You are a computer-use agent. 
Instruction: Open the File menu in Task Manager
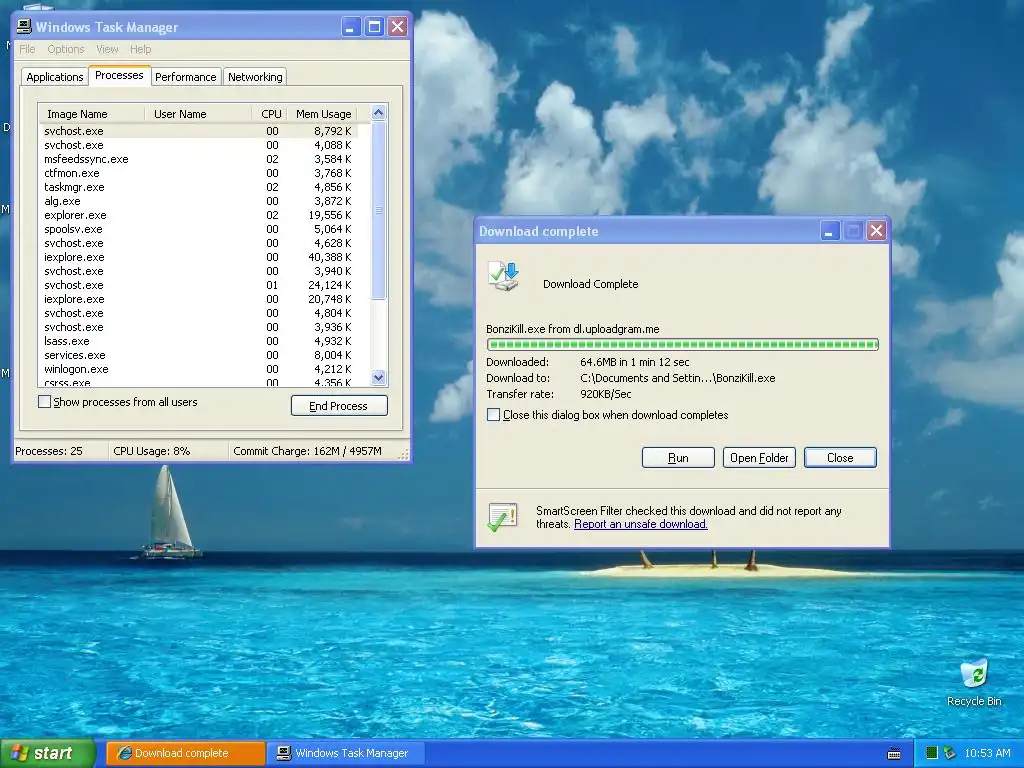[x=27, y=49]
